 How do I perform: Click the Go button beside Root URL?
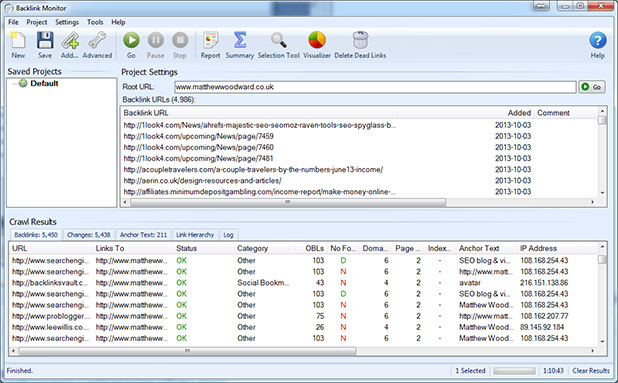592,87
